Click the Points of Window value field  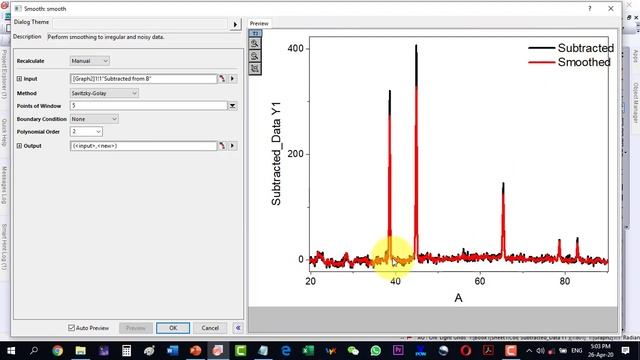tap(149, 106)
